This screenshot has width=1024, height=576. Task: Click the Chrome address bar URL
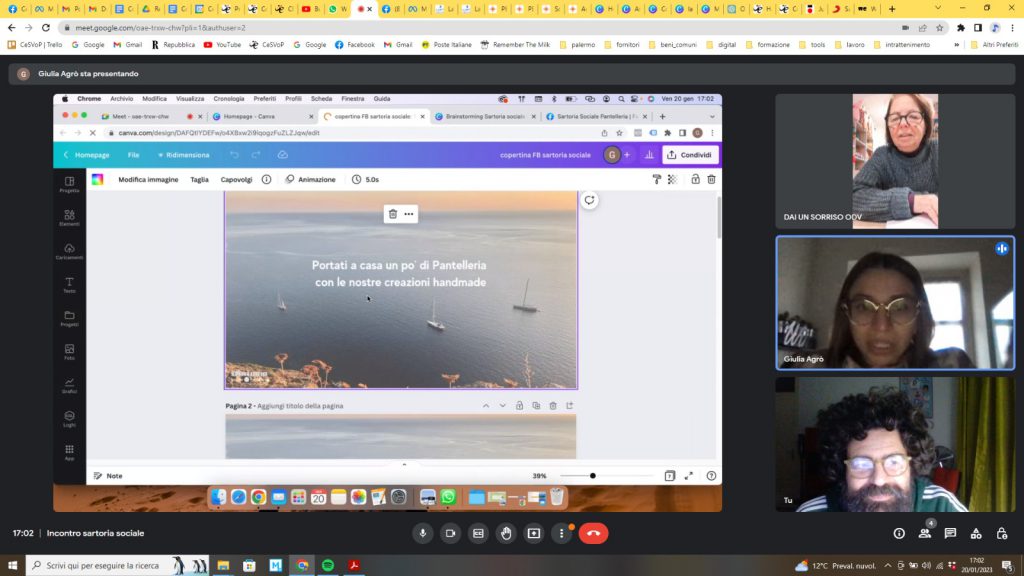(x=161, y=28)
